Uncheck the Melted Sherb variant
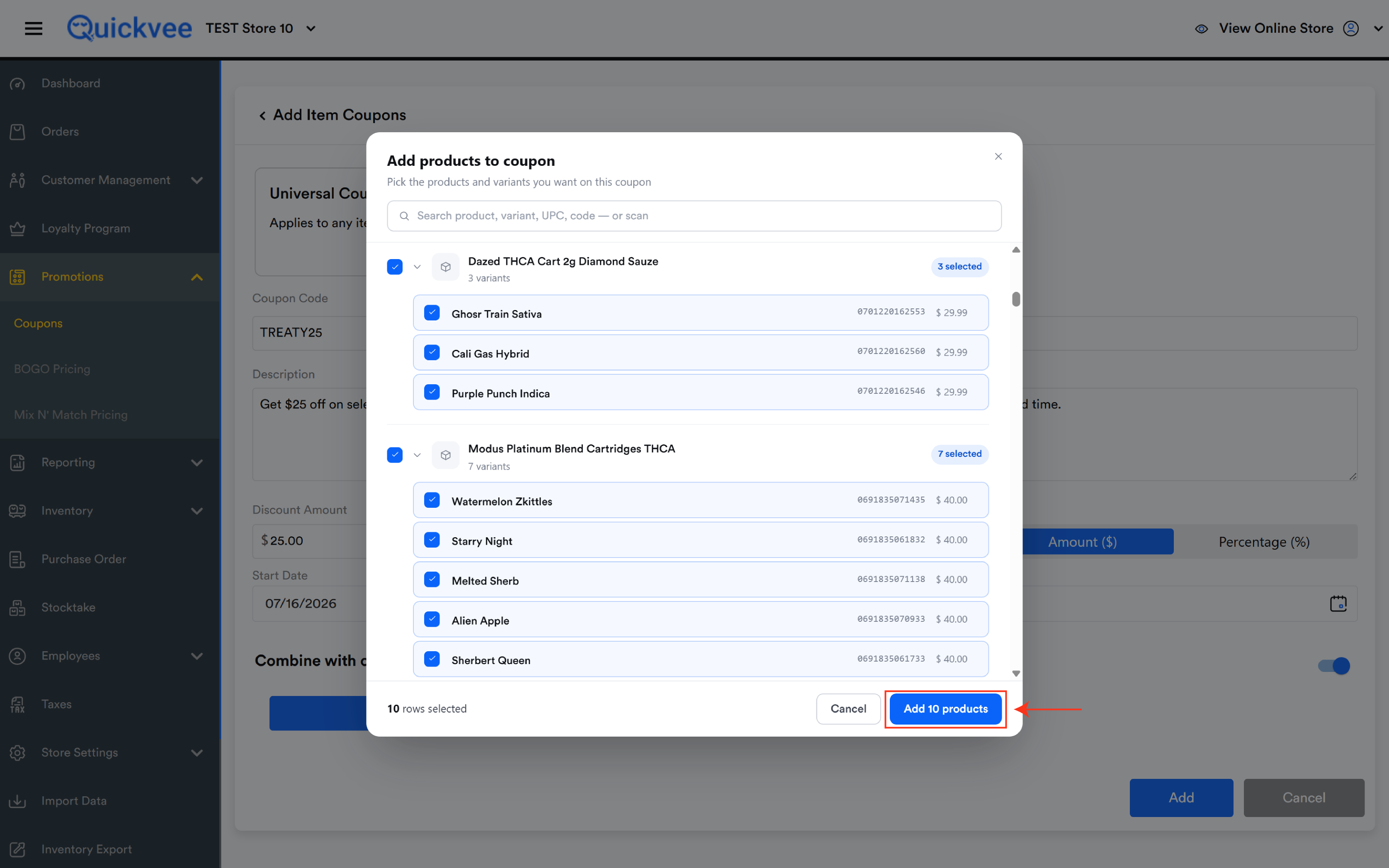This screenshot has height=868, width=1389. 432,579
